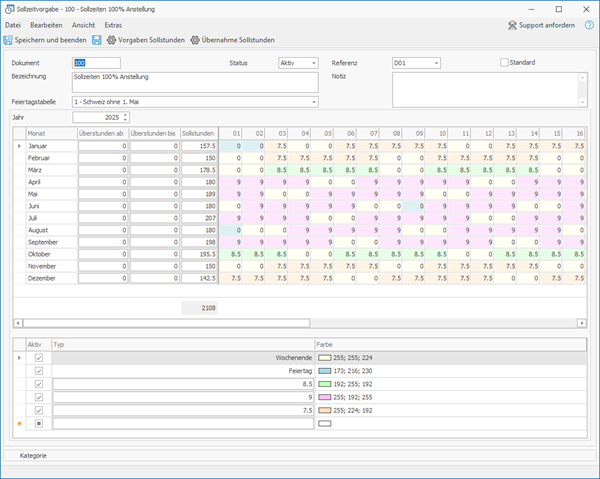The width and height of the screenshot is (600, 479).
Task: Click the type field of the new row
Action: click(183, 424)
